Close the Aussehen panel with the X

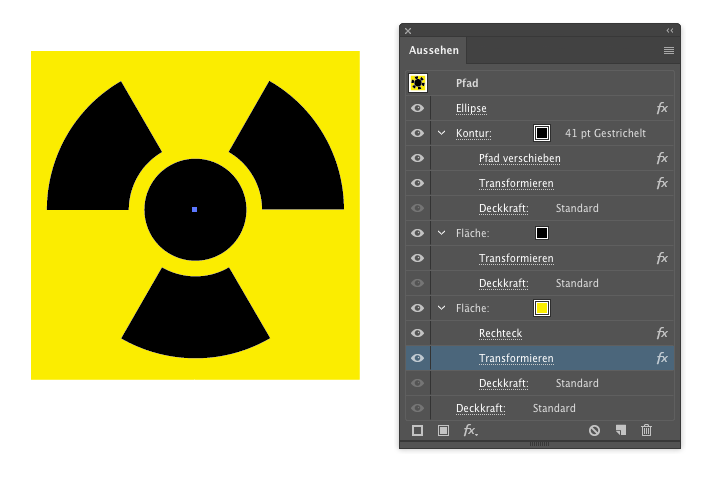tap(408, 31)
